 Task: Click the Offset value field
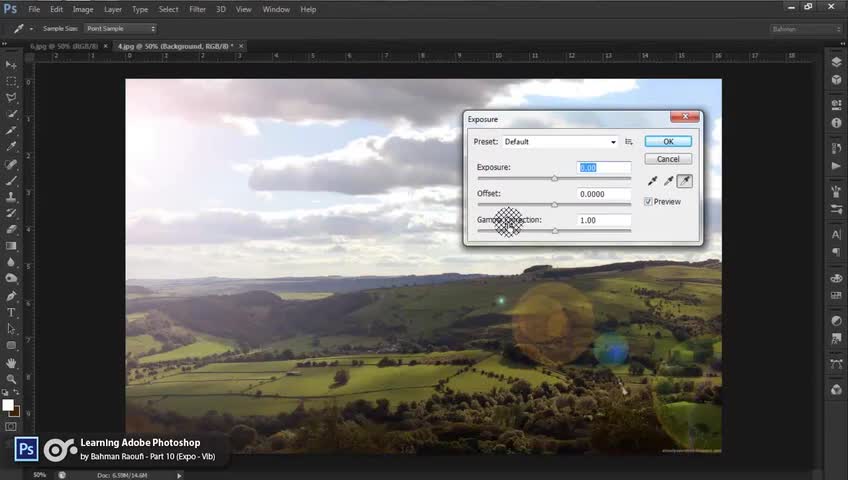604,194
